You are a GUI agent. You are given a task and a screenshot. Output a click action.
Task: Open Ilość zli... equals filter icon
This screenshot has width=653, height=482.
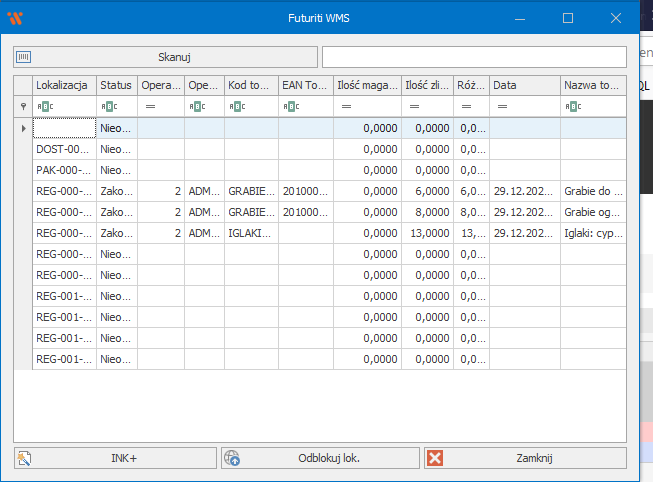(414, 107)
